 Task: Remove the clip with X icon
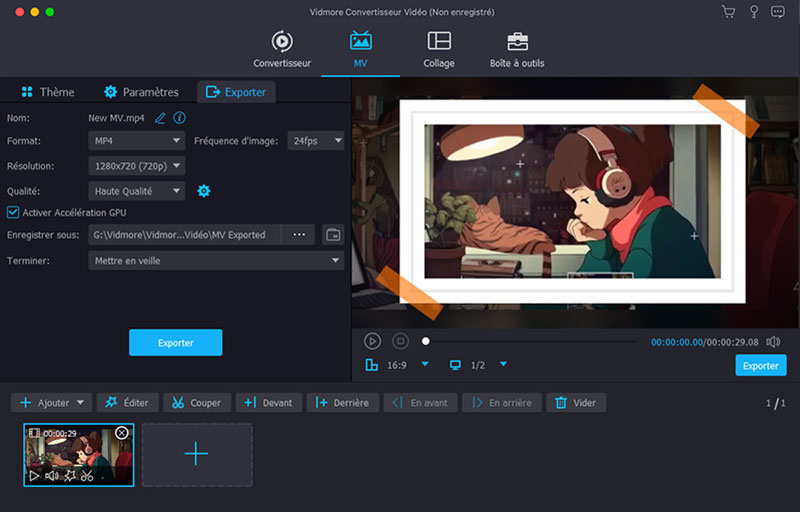[121, 433]
